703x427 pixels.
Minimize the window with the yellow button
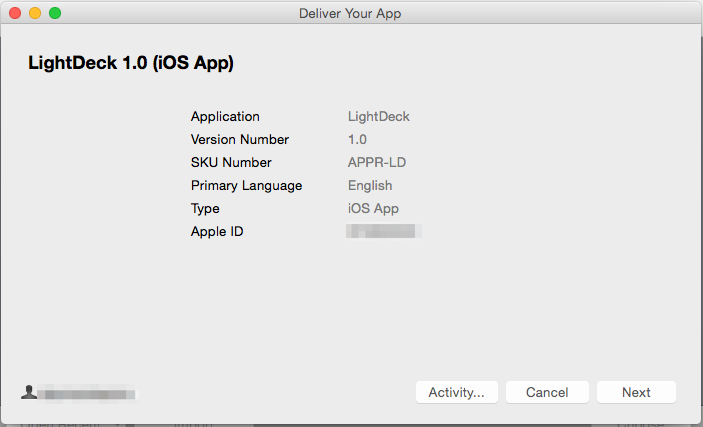click(35, 13)
